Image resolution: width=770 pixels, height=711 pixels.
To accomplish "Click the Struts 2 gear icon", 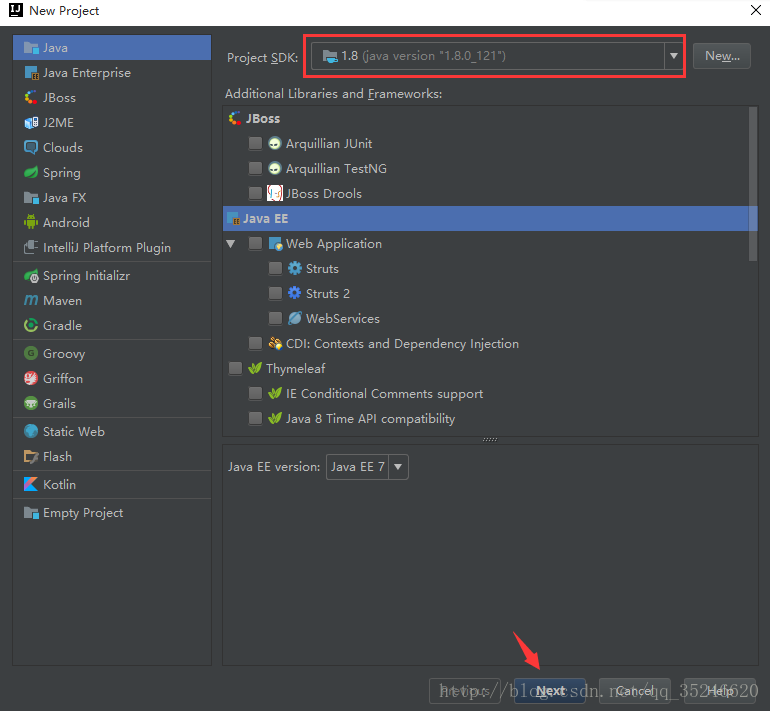I will coord(295,293).
